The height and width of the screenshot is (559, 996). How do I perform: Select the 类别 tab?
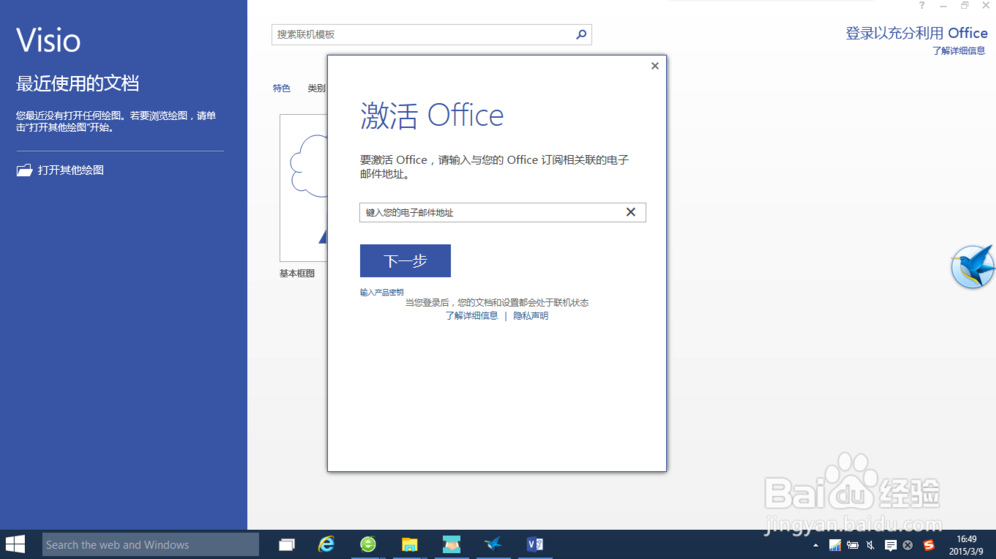pos(316,88)
